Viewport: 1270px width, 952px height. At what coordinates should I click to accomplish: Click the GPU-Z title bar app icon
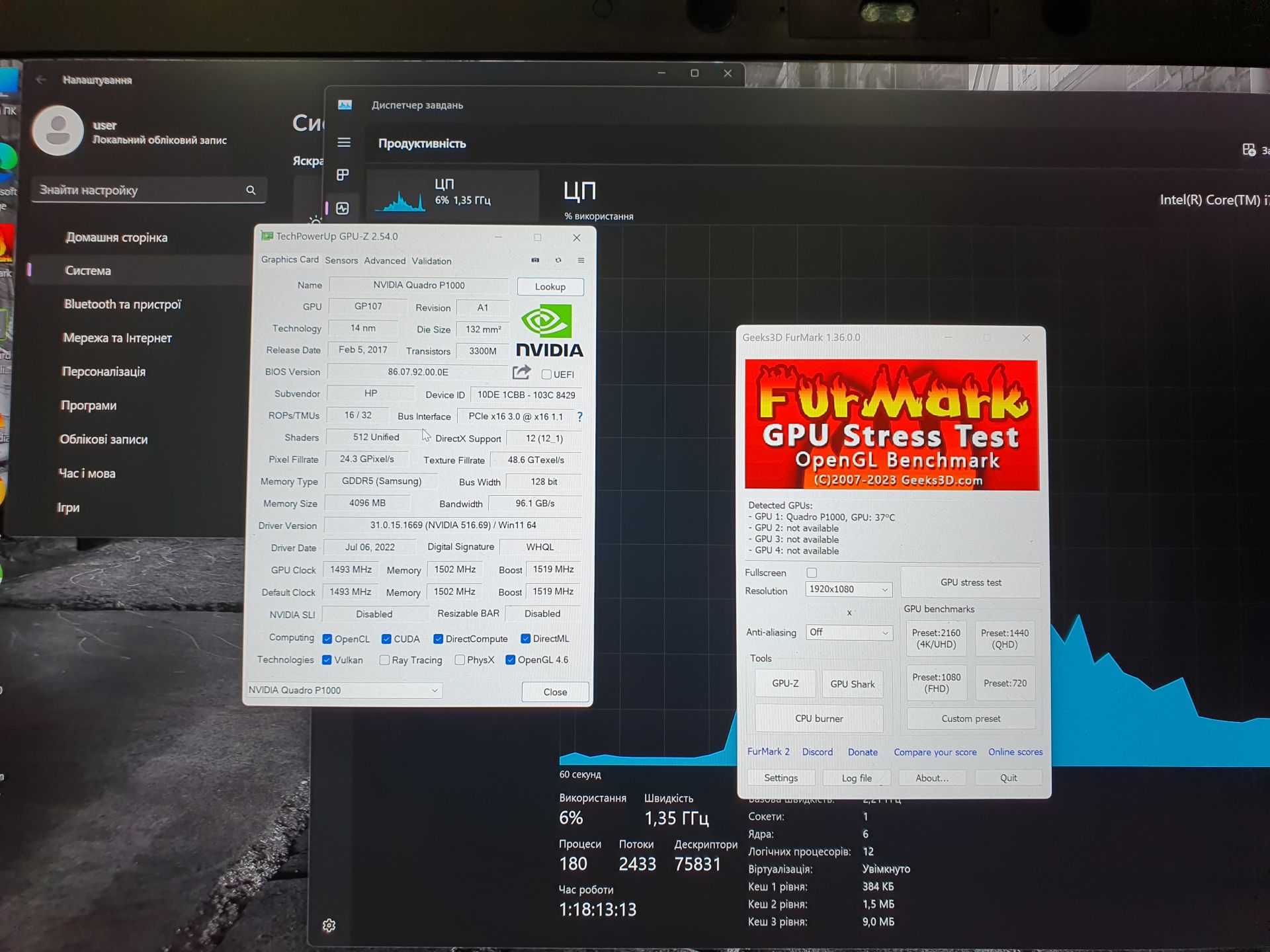click(x=267, y=236)
